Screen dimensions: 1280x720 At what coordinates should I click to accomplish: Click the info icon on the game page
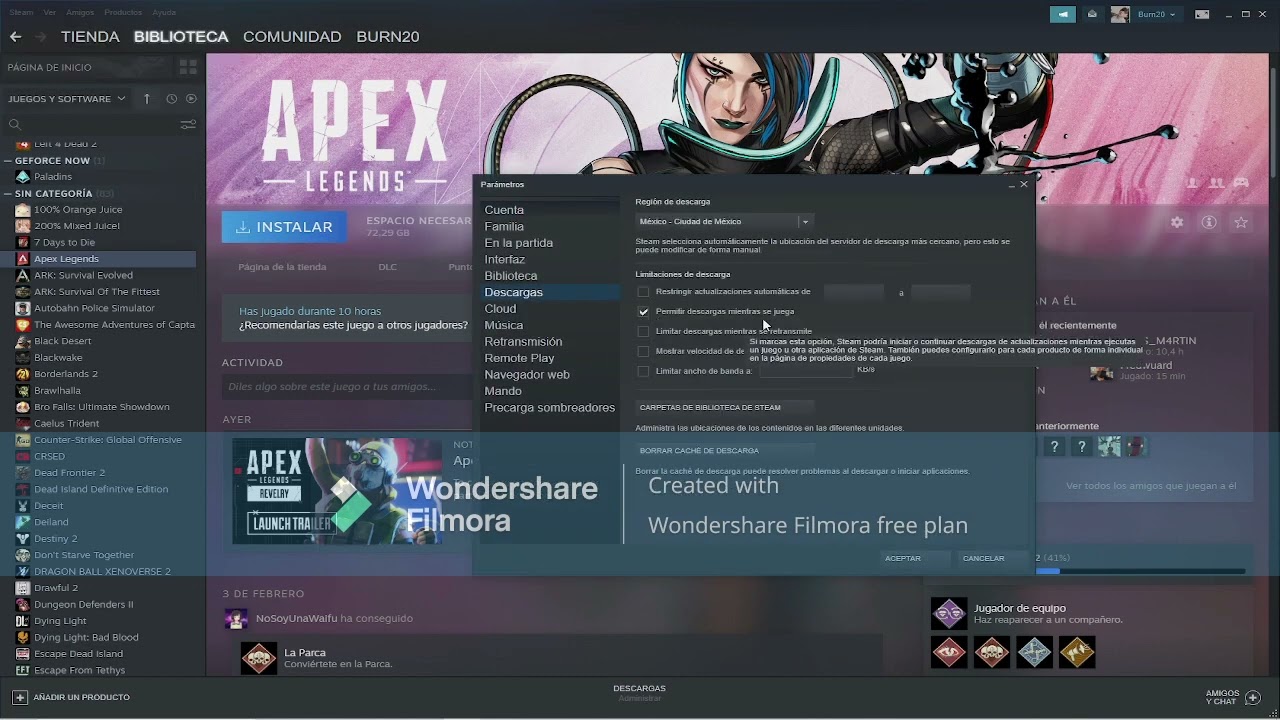1209,222
